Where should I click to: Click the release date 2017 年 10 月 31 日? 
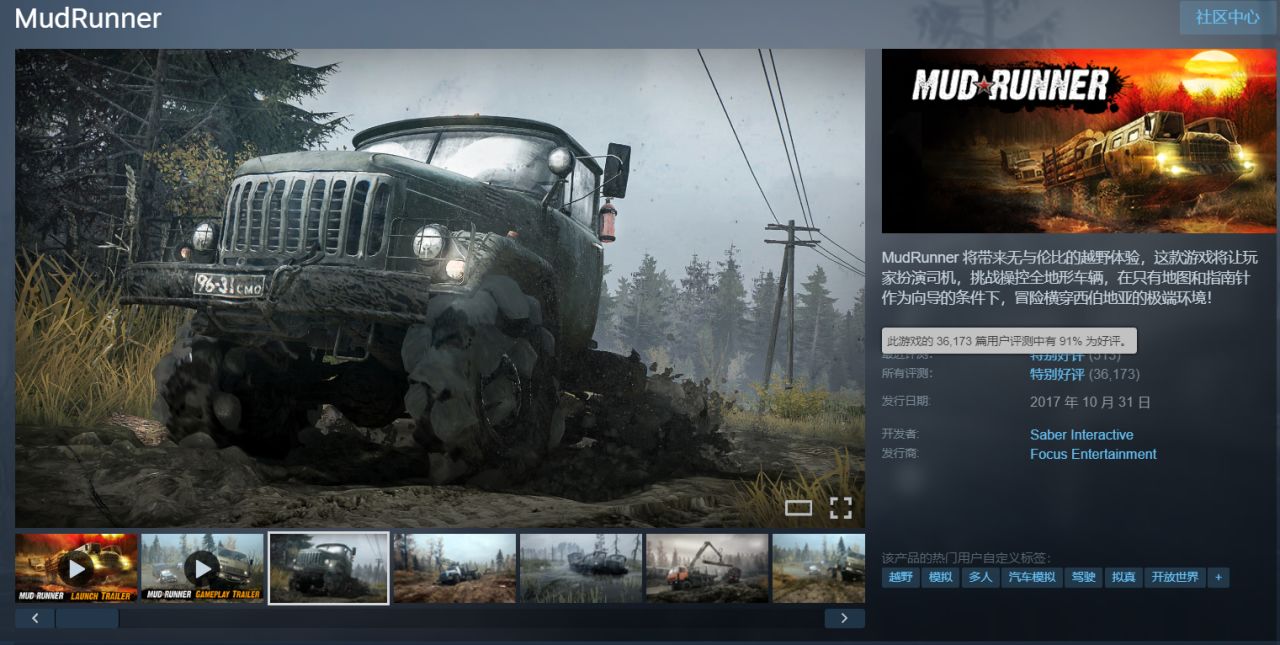pyautogui.click(x=1090, y=402)
